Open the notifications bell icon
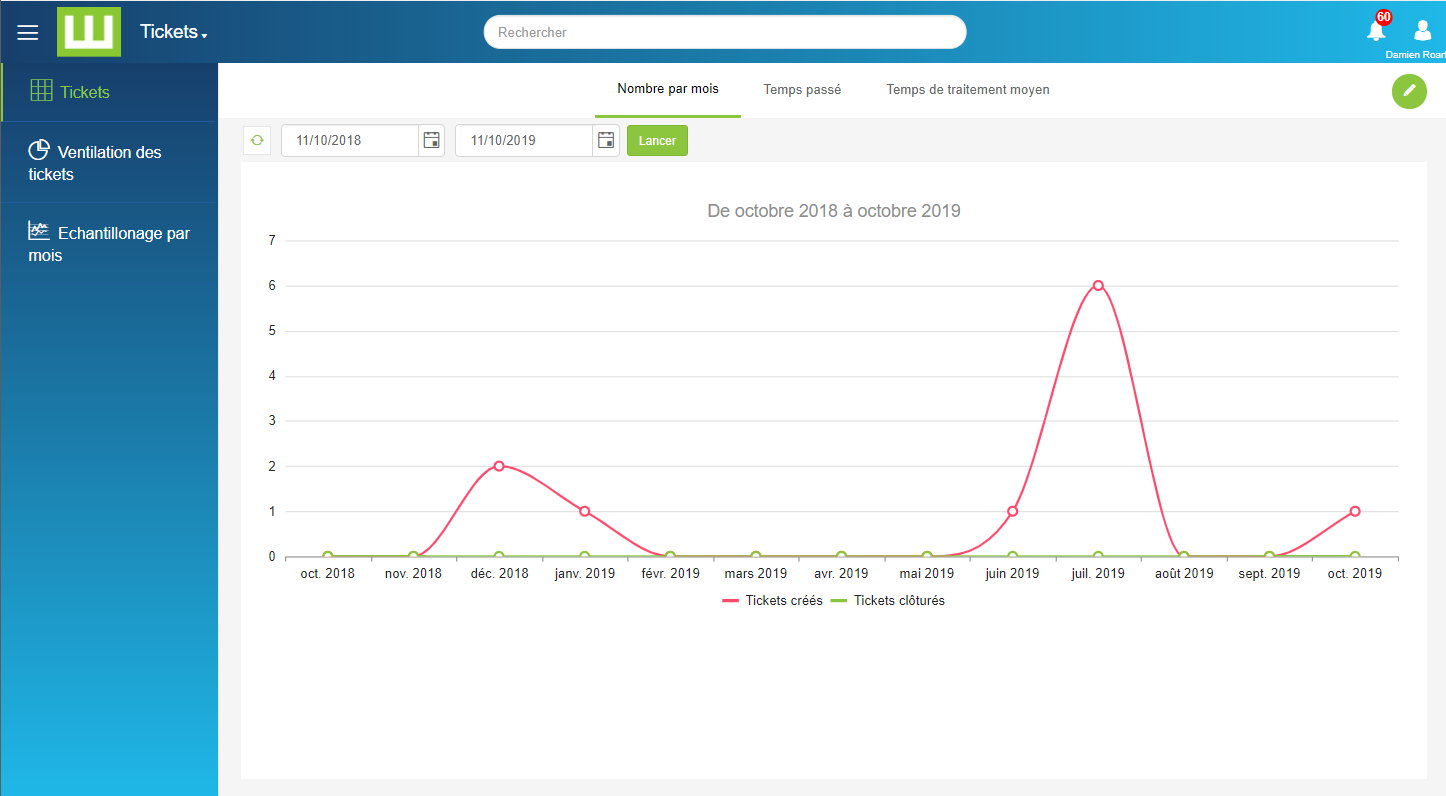1446x796 pixels. tap(1376, 31)
